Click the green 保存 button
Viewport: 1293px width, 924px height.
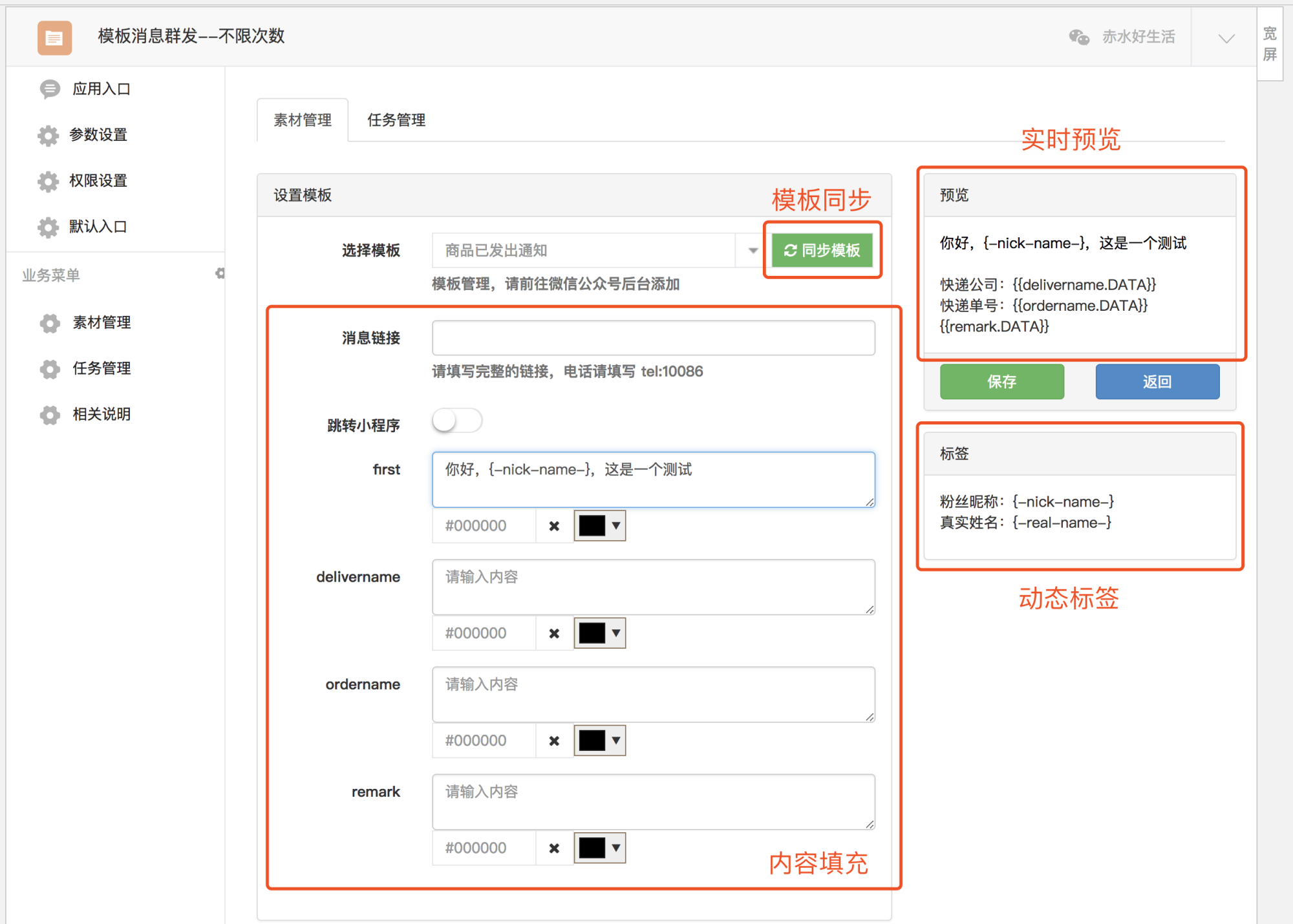point(1001,382)
